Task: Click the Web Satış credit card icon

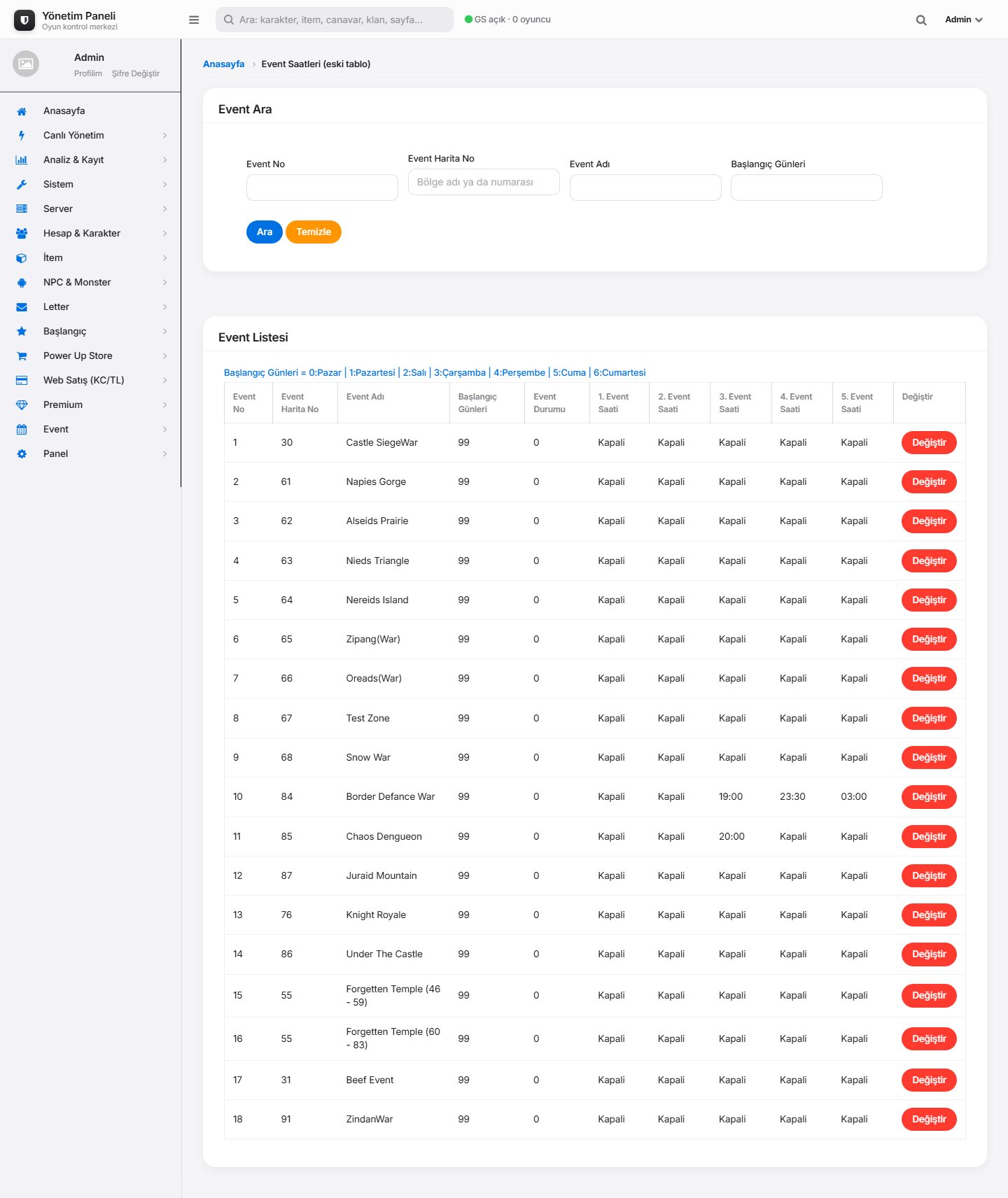Action: (22, 381)
